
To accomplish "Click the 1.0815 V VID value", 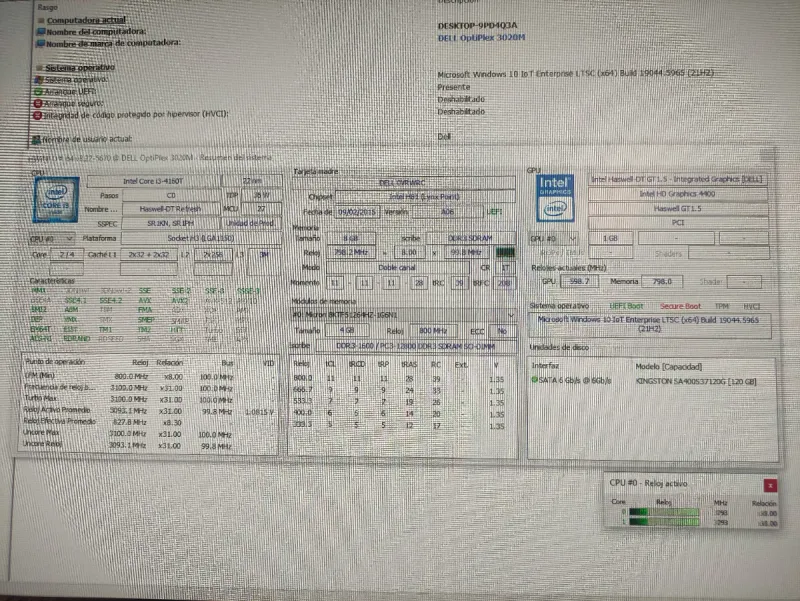I will point(259,411).
